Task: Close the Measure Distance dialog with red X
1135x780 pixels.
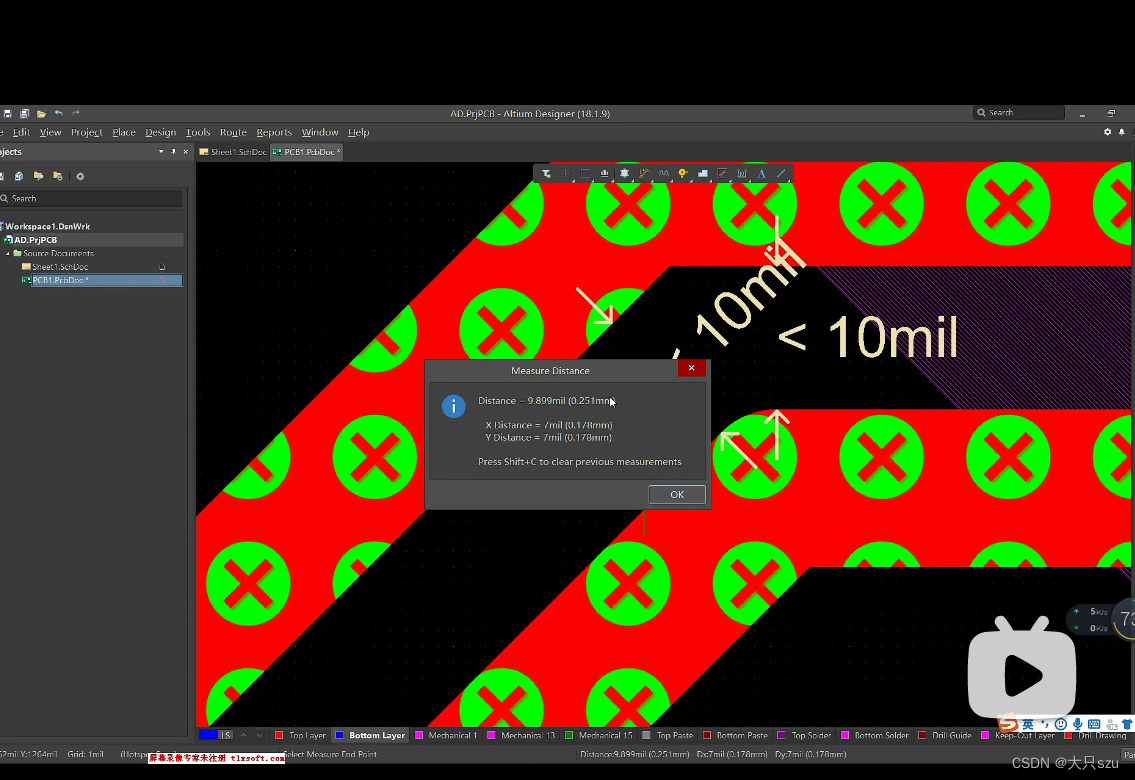Action: pyautogui.click(x=691, y=368)
